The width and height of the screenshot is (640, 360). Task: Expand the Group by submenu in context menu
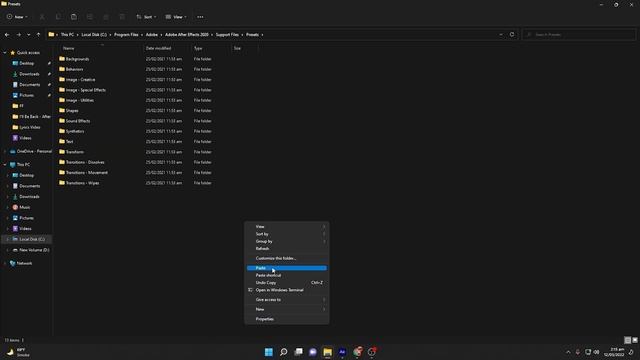click(287, 241)
